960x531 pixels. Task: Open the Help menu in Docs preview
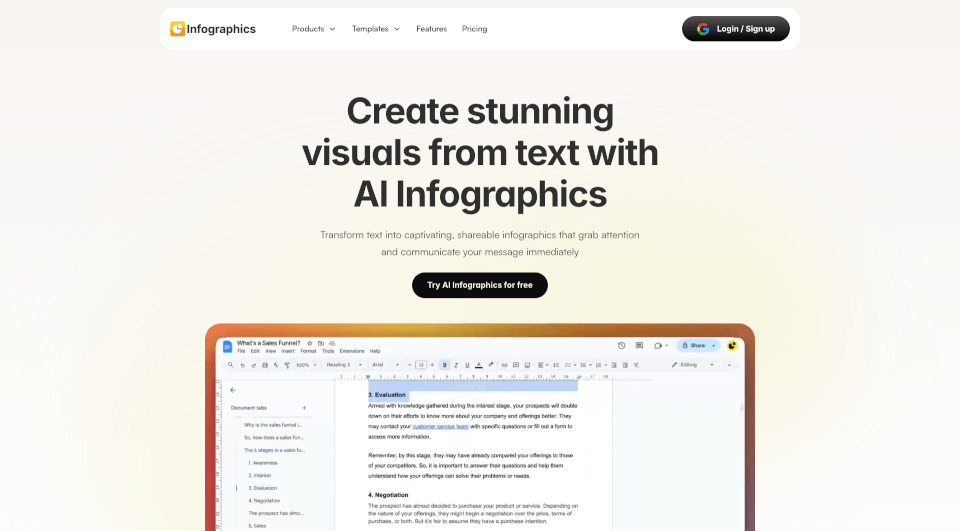click(x=375, y=351)
